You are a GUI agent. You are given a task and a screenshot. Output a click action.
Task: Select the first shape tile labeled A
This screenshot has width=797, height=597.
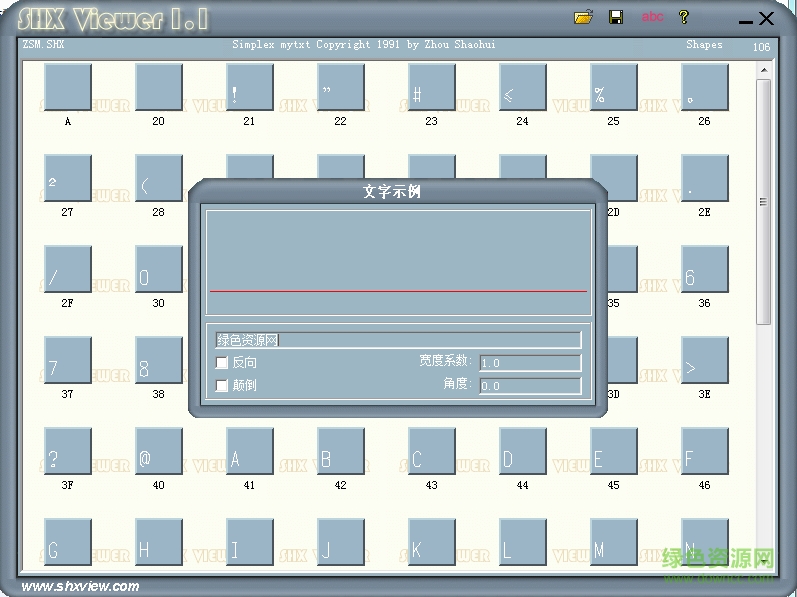tap(68, 87)
